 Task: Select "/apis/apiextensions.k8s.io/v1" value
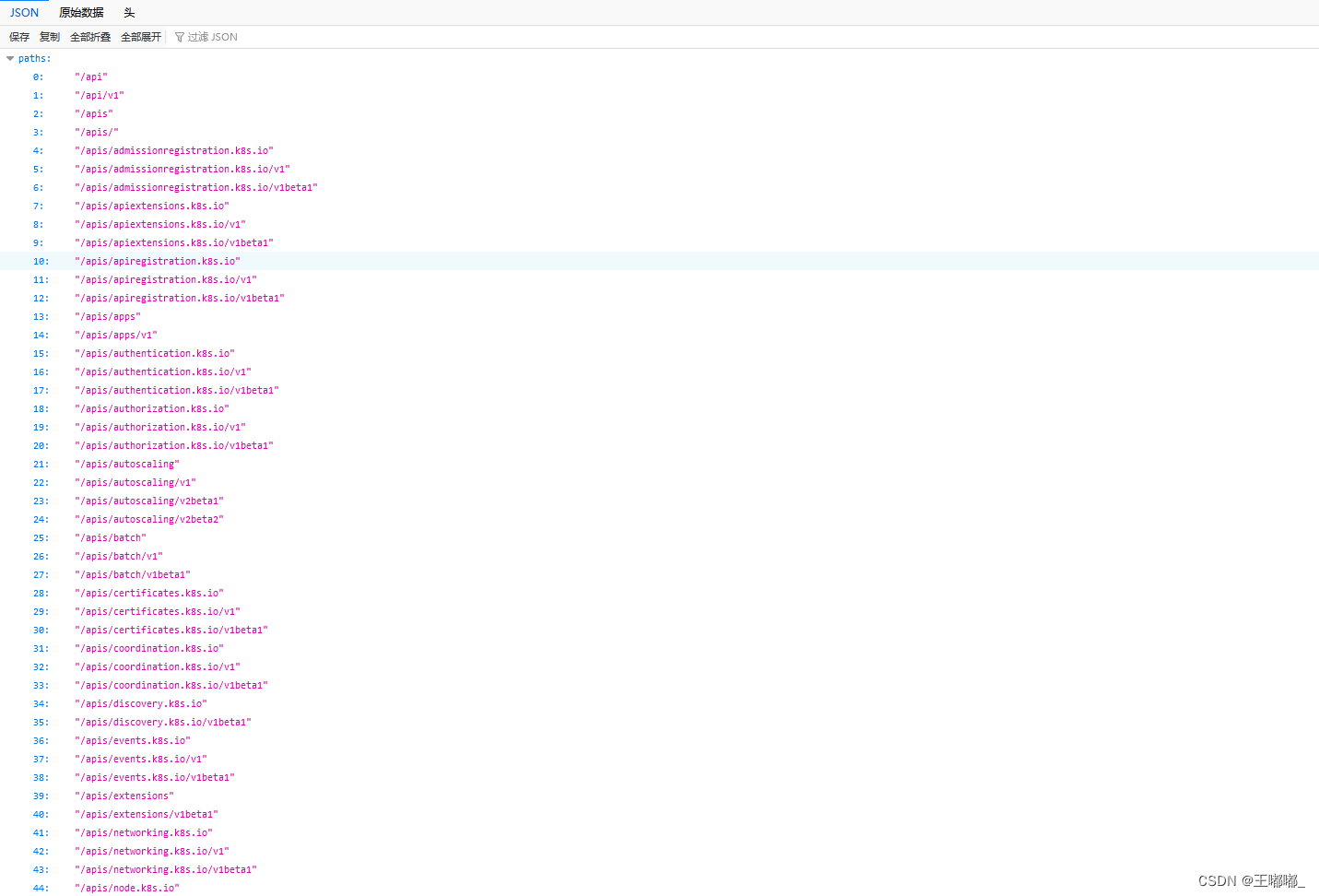click(160, 224)
